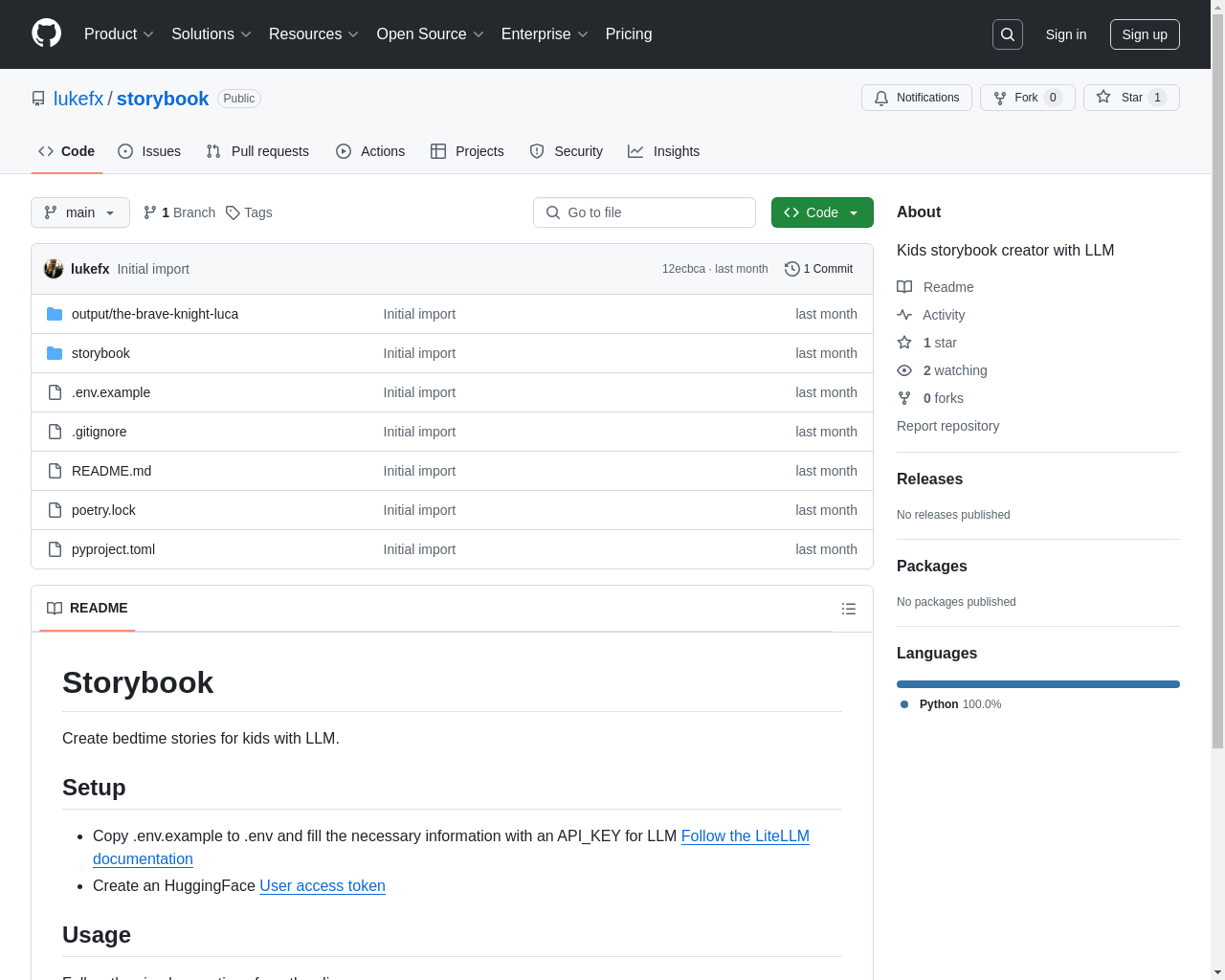
Task: Open the README.md file name
Action: tap(111, 471)
